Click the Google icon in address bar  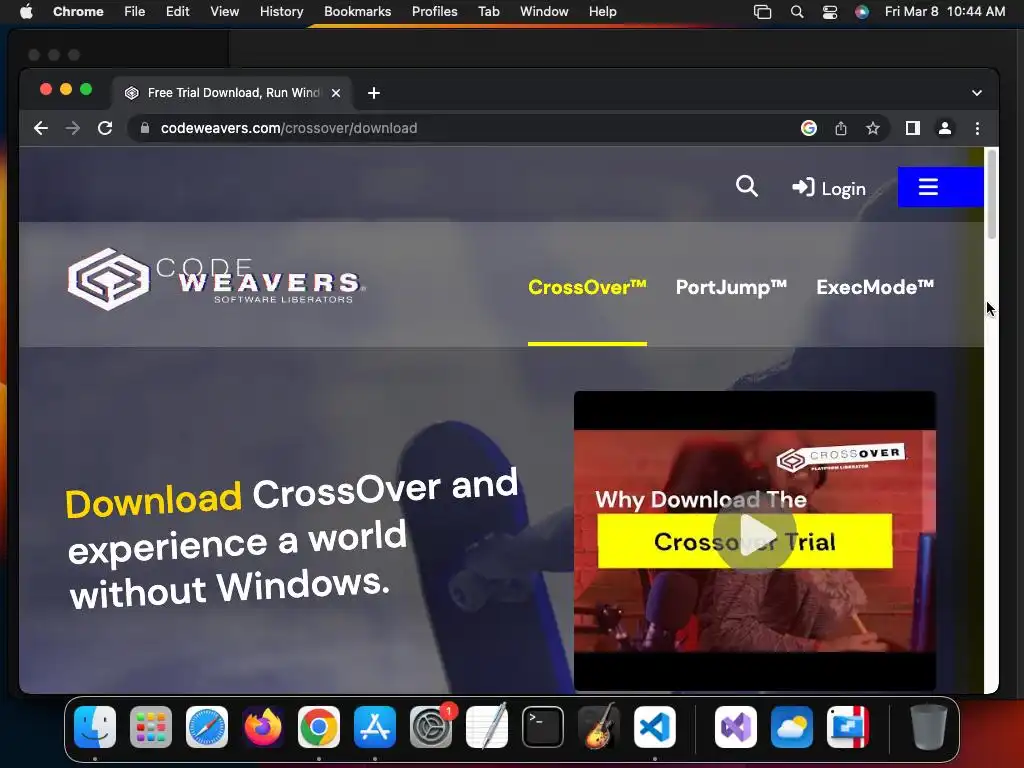tap(808, 128)
